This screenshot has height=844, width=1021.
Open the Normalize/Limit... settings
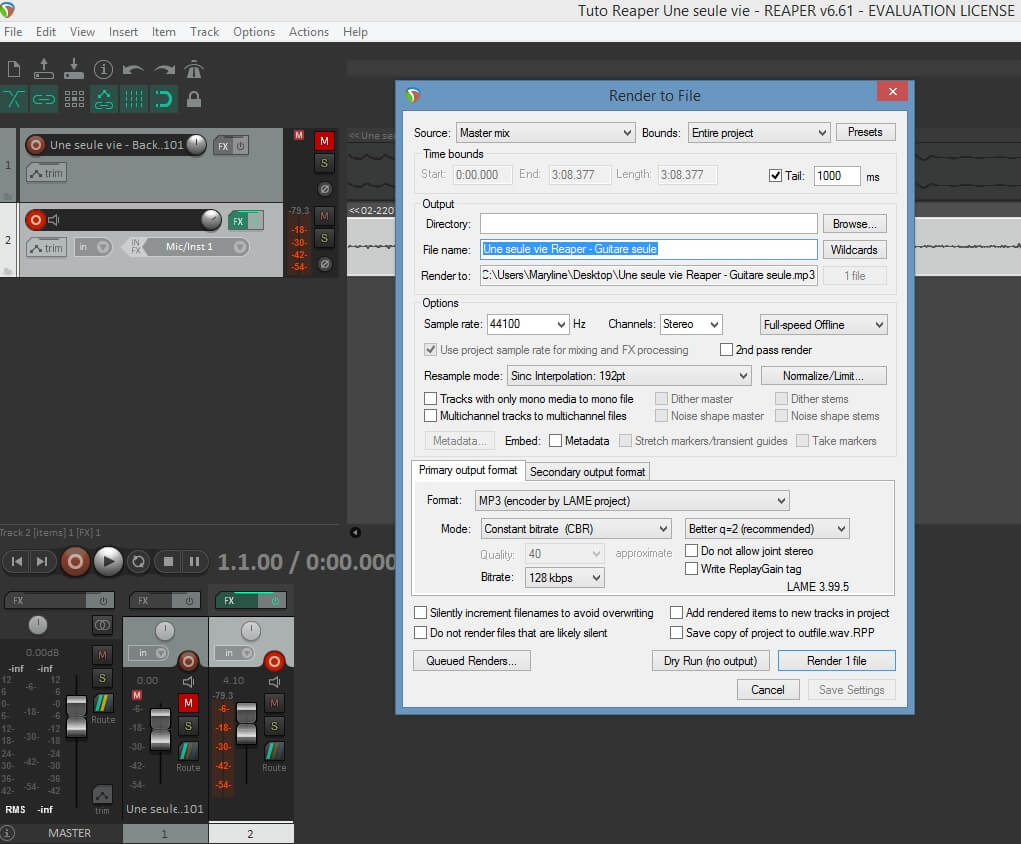point(823,376)
